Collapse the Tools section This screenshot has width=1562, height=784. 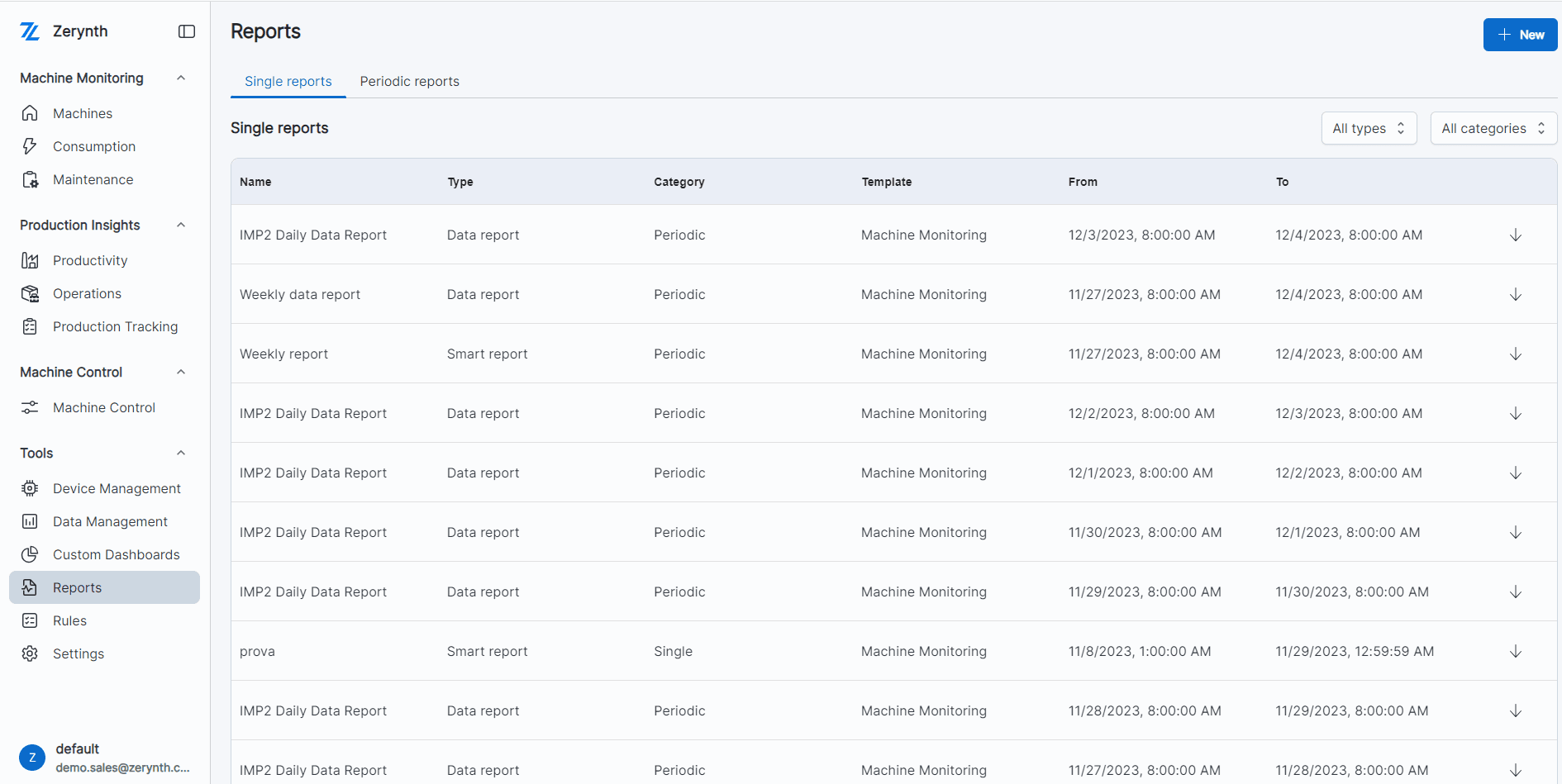click(x=181, y=453)
